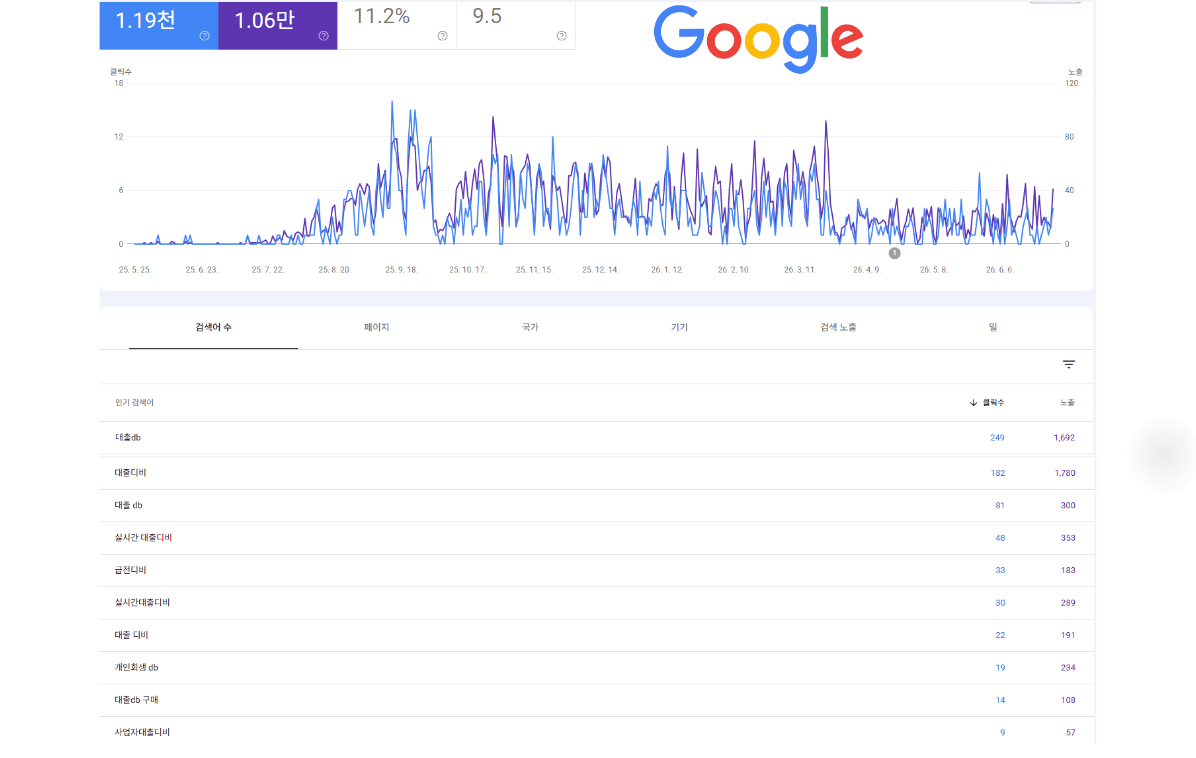Toggle the 1.19천 total clicks metric card
1196x758 pixels.
(x=159, y=25)
